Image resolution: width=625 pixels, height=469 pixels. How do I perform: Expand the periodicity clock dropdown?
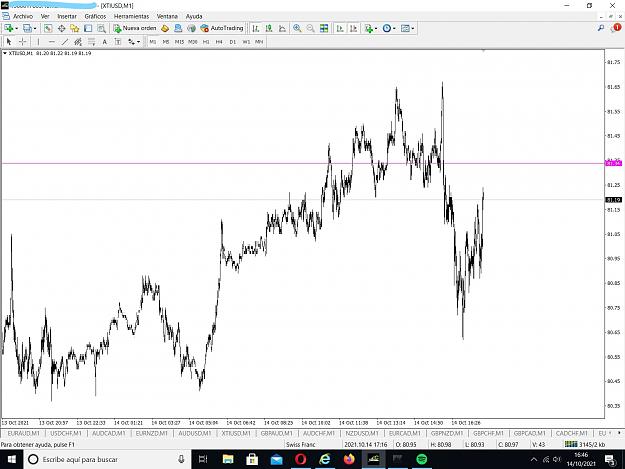394,29
